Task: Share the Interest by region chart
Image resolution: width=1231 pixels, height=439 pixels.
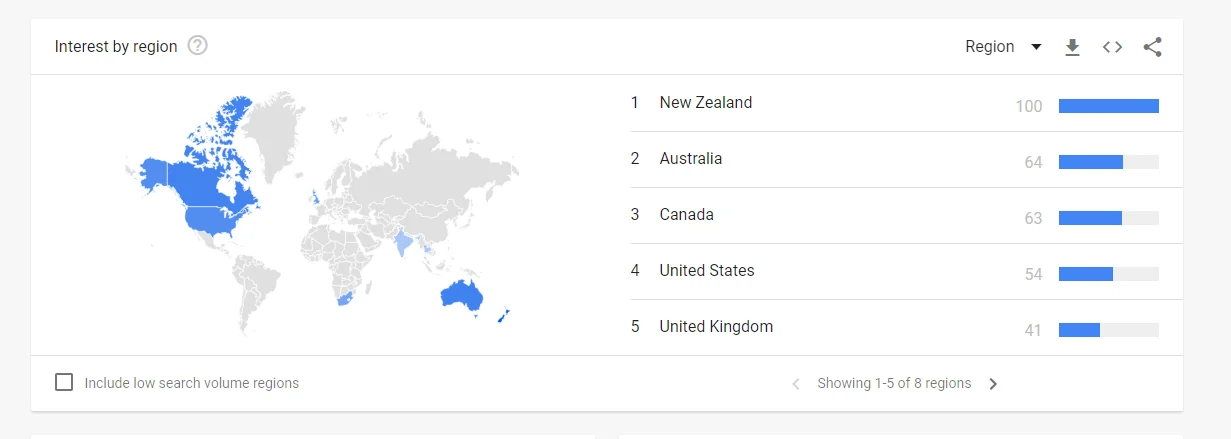Action: tap(1152, 47)
